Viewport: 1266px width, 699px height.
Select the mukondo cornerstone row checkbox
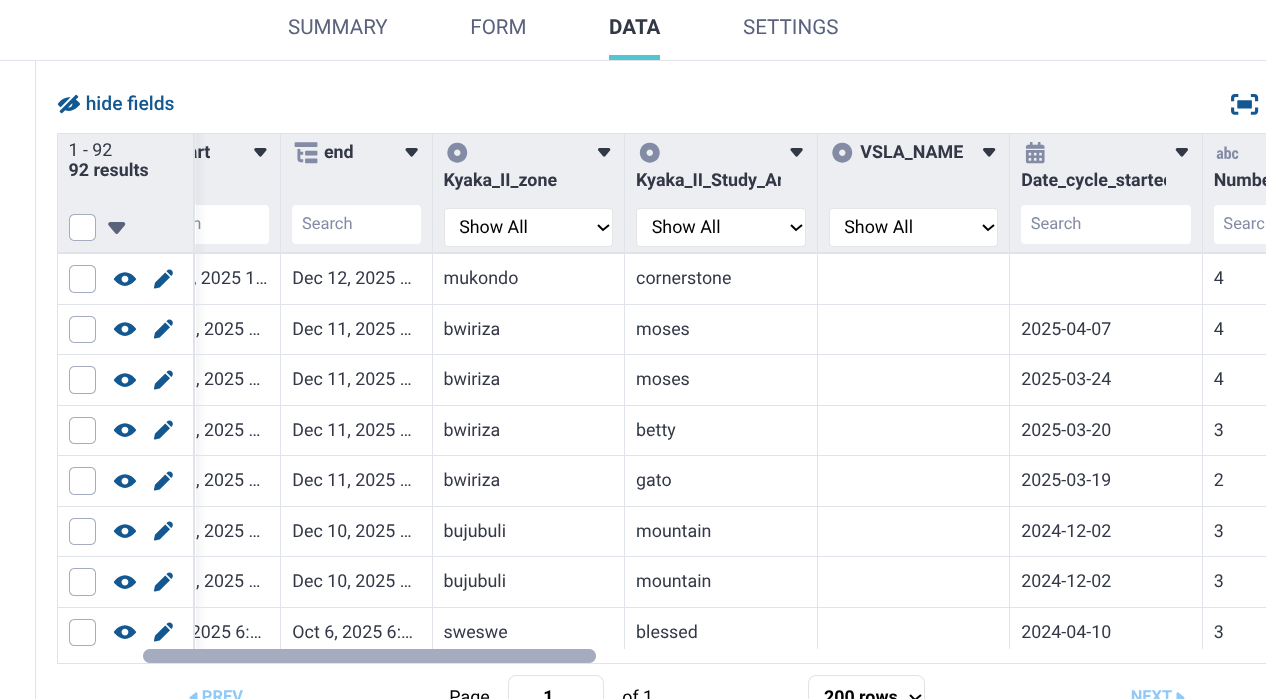[x=83, y=279]
